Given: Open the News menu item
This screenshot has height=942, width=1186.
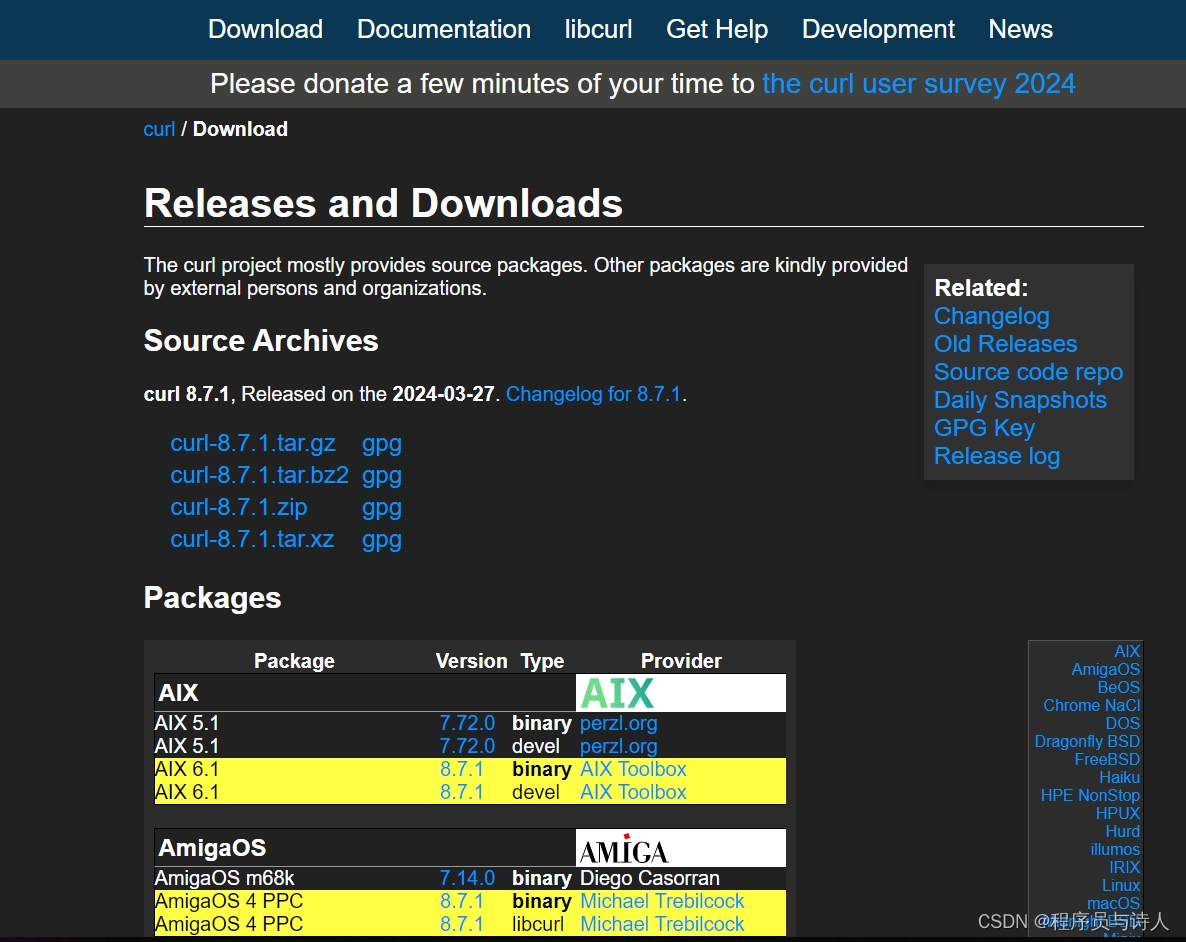Looking at the screenshot, I should [x=1020, y=29].
